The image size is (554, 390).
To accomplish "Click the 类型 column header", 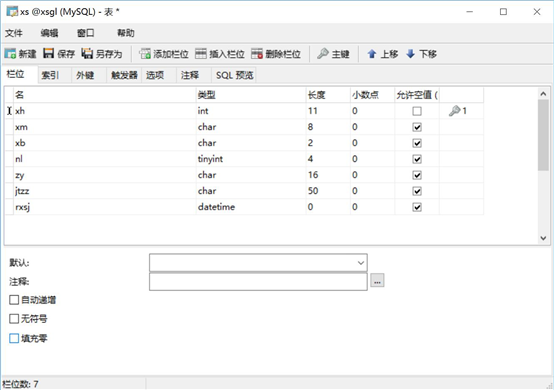I will click(x=251, y=95).
